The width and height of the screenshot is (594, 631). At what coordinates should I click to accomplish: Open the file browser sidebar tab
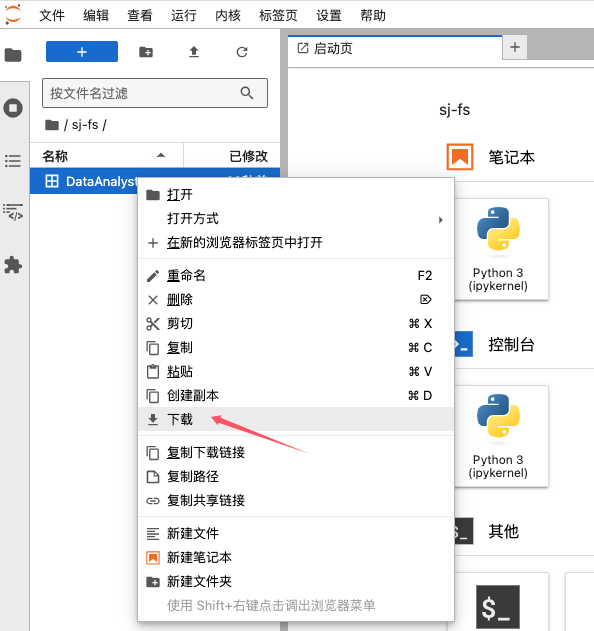[13, 55]
